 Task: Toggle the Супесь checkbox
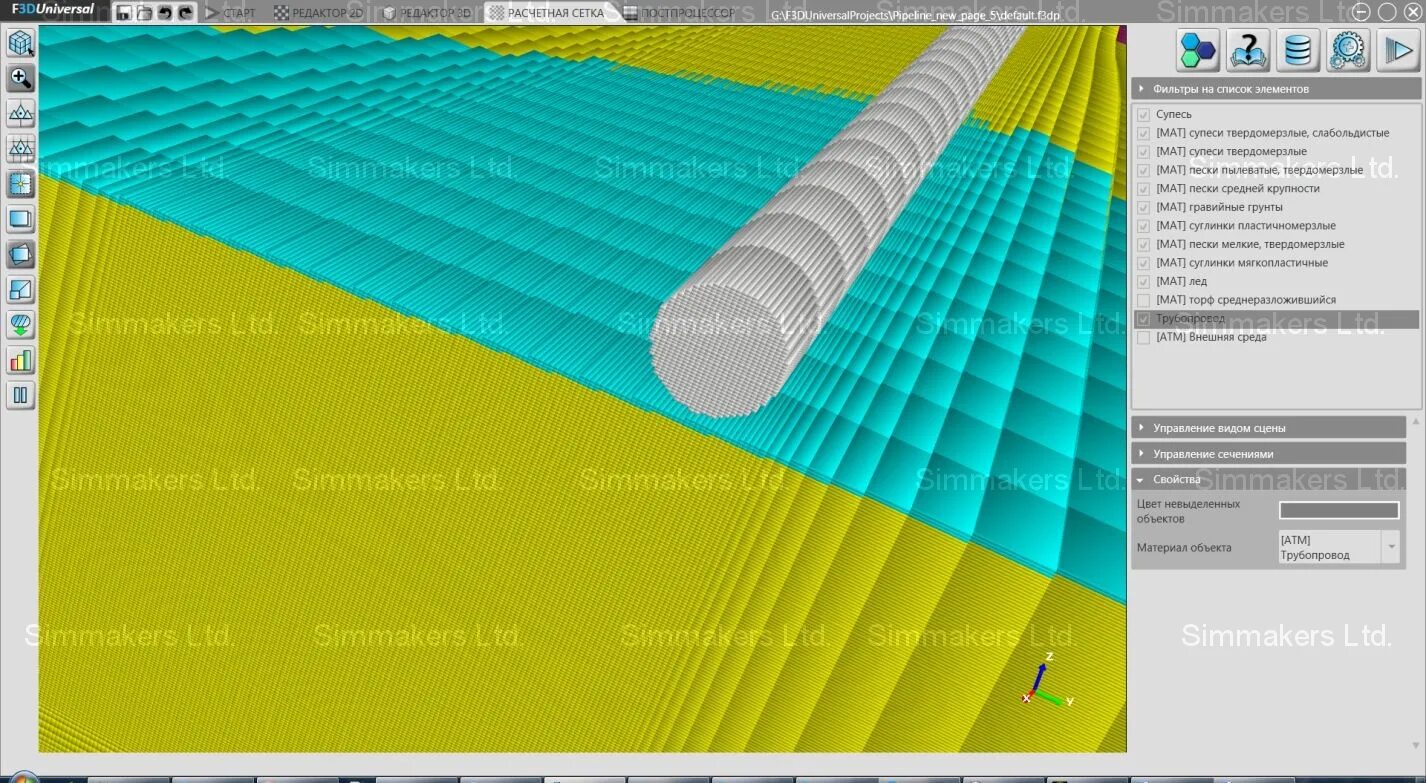click(1144, 115)
